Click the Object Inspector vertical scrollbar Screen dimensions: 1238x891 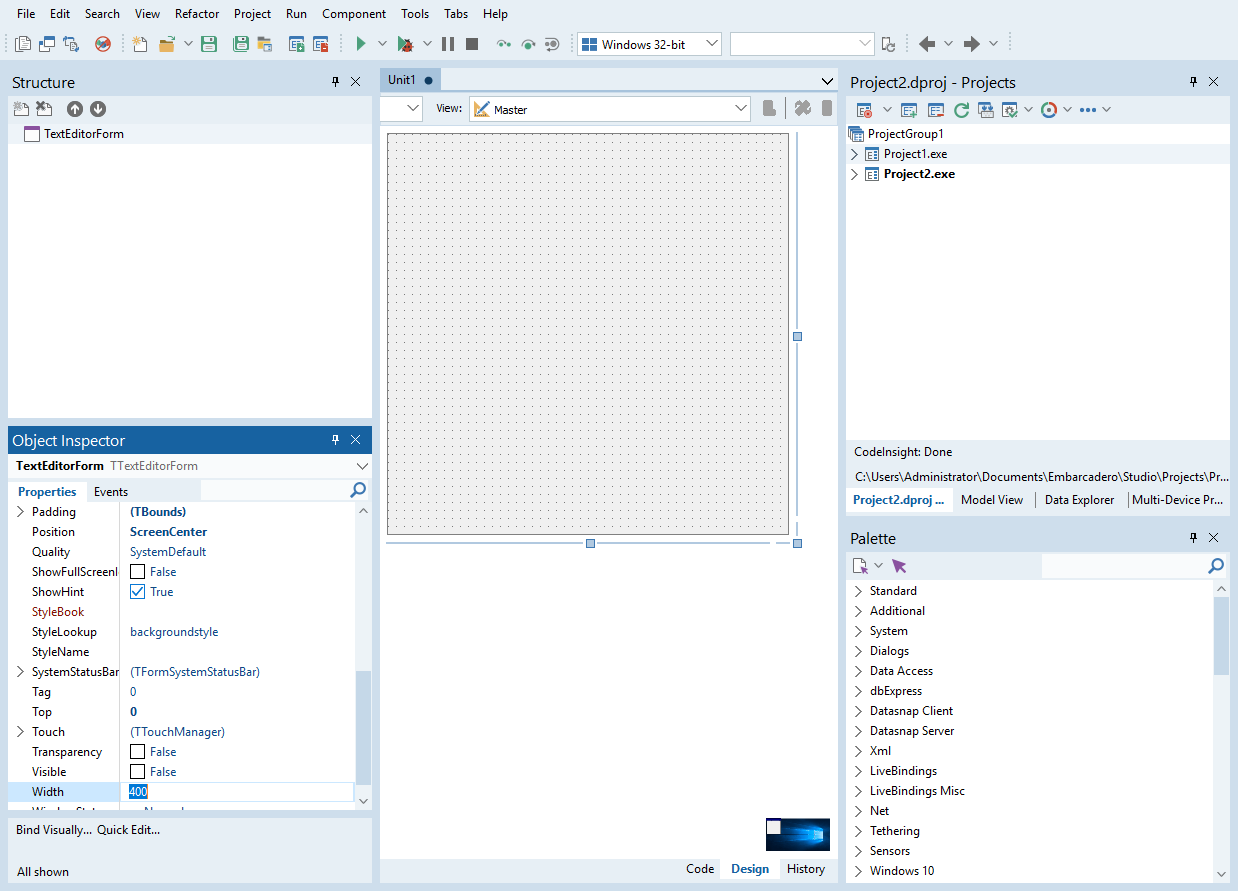[363, 655]
